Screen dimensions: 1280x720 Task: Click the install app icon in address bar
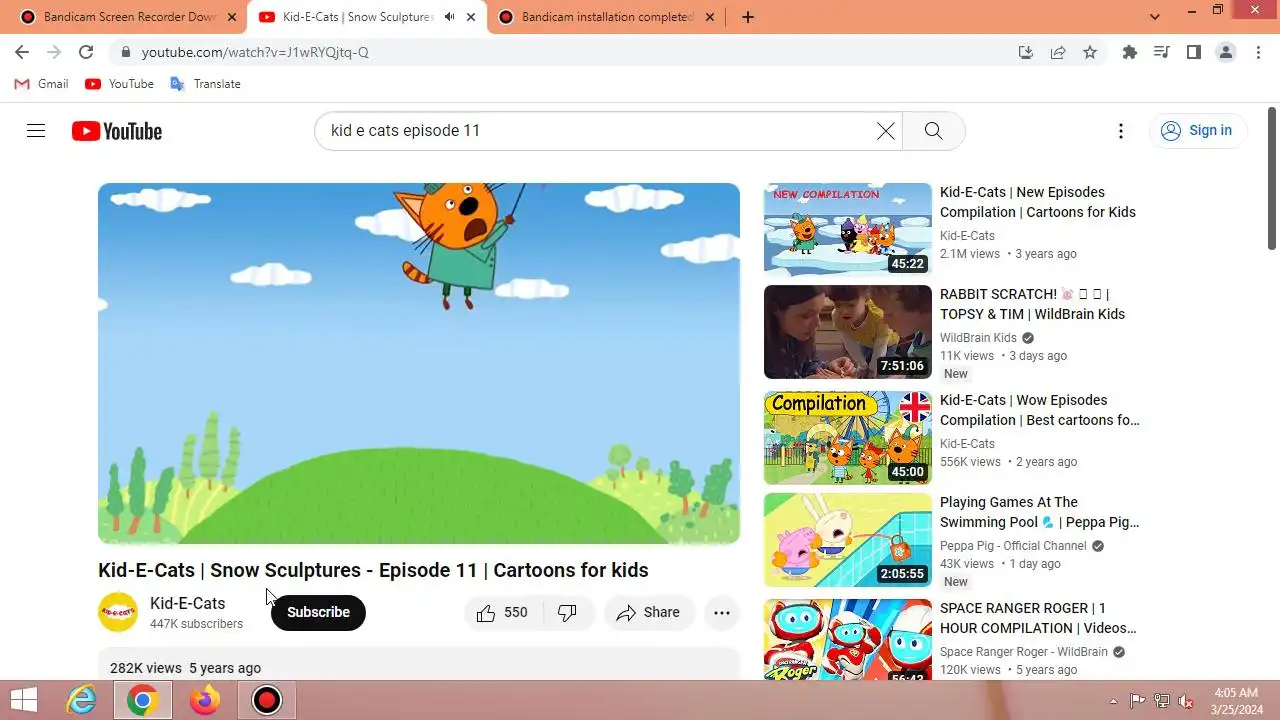[1026, 52]
